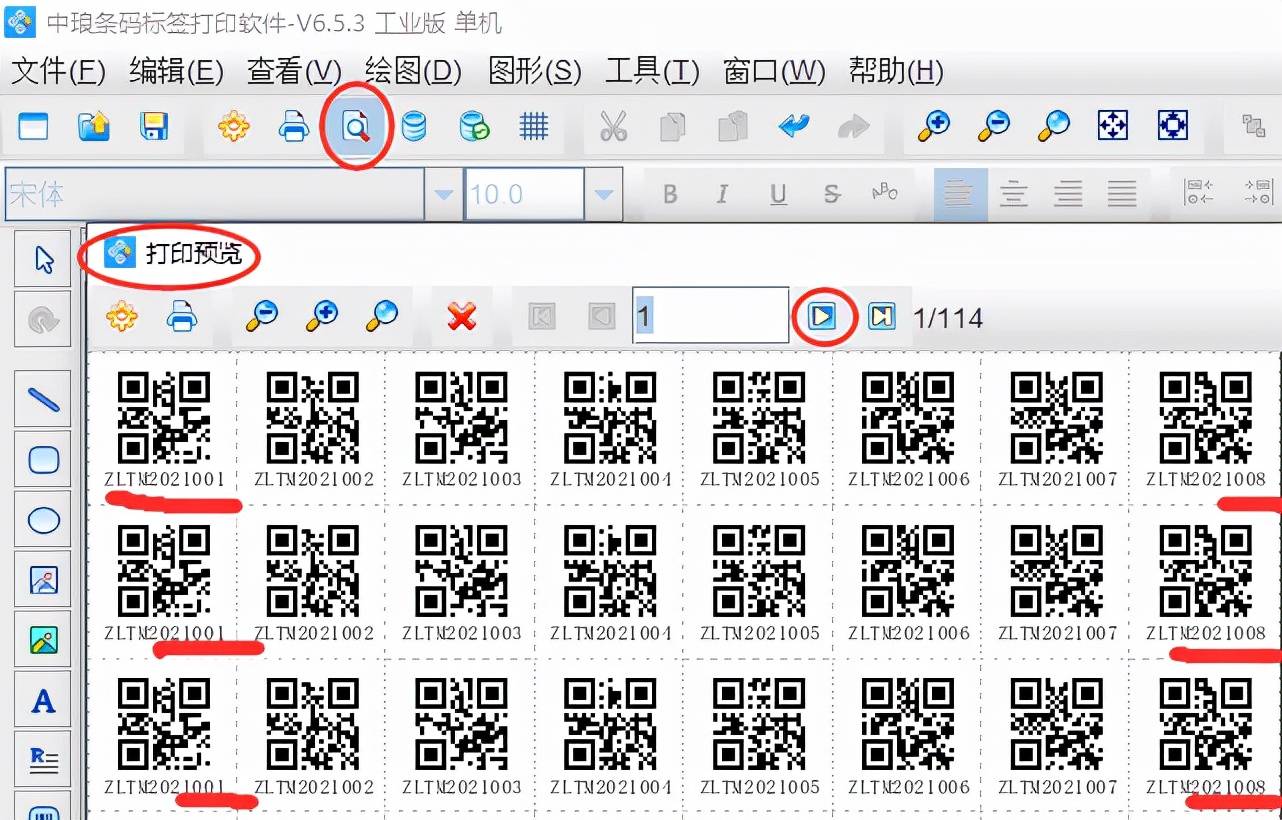Click the grid display icon
Viewport: 1282px width, 820px height.
[x=534, y=126]
